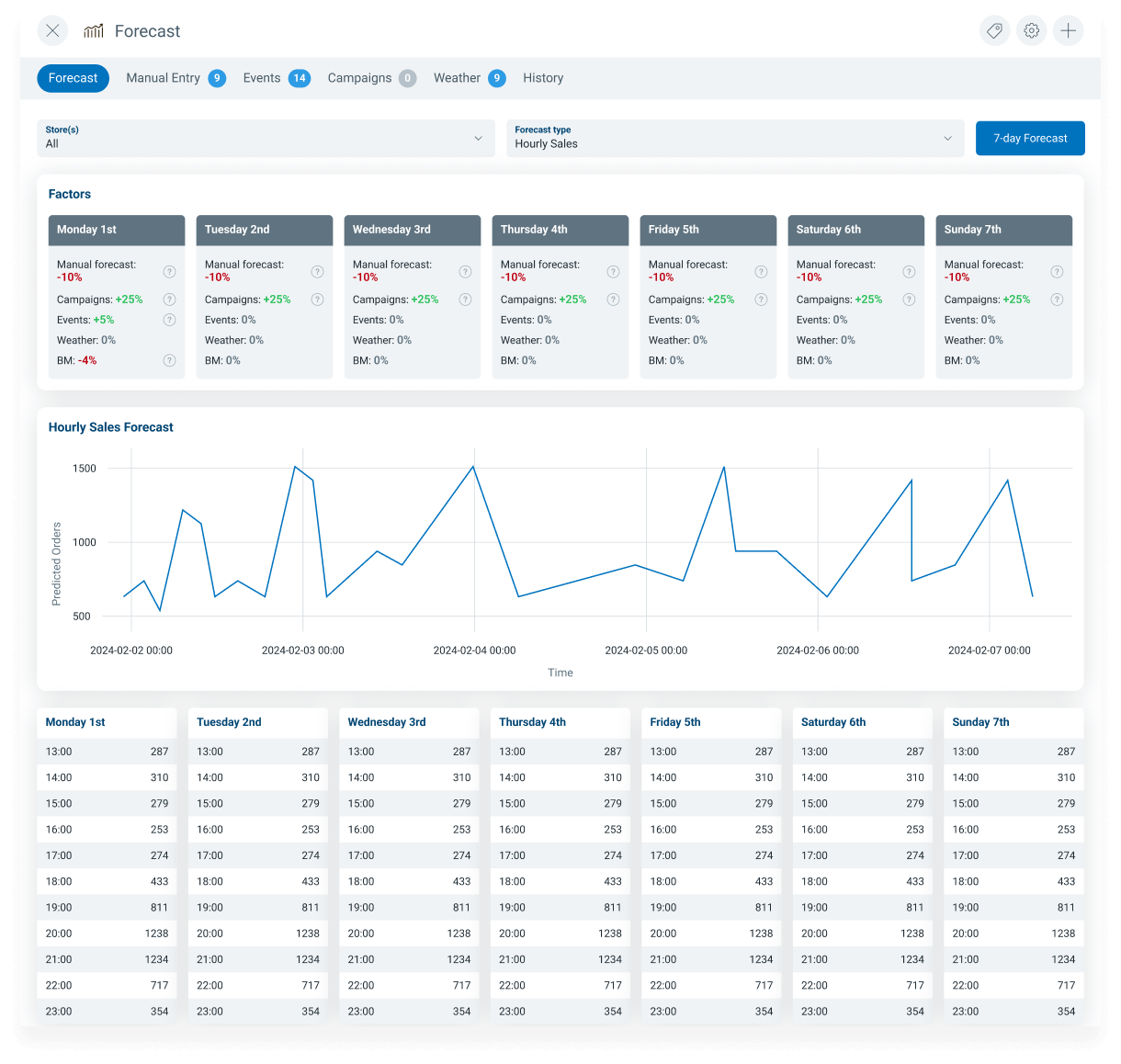The image size is (1121, 1064).
Task: Show help for Sunday 7th Manual forecast
Action: pyautogui.click(x=1057, y=271)
